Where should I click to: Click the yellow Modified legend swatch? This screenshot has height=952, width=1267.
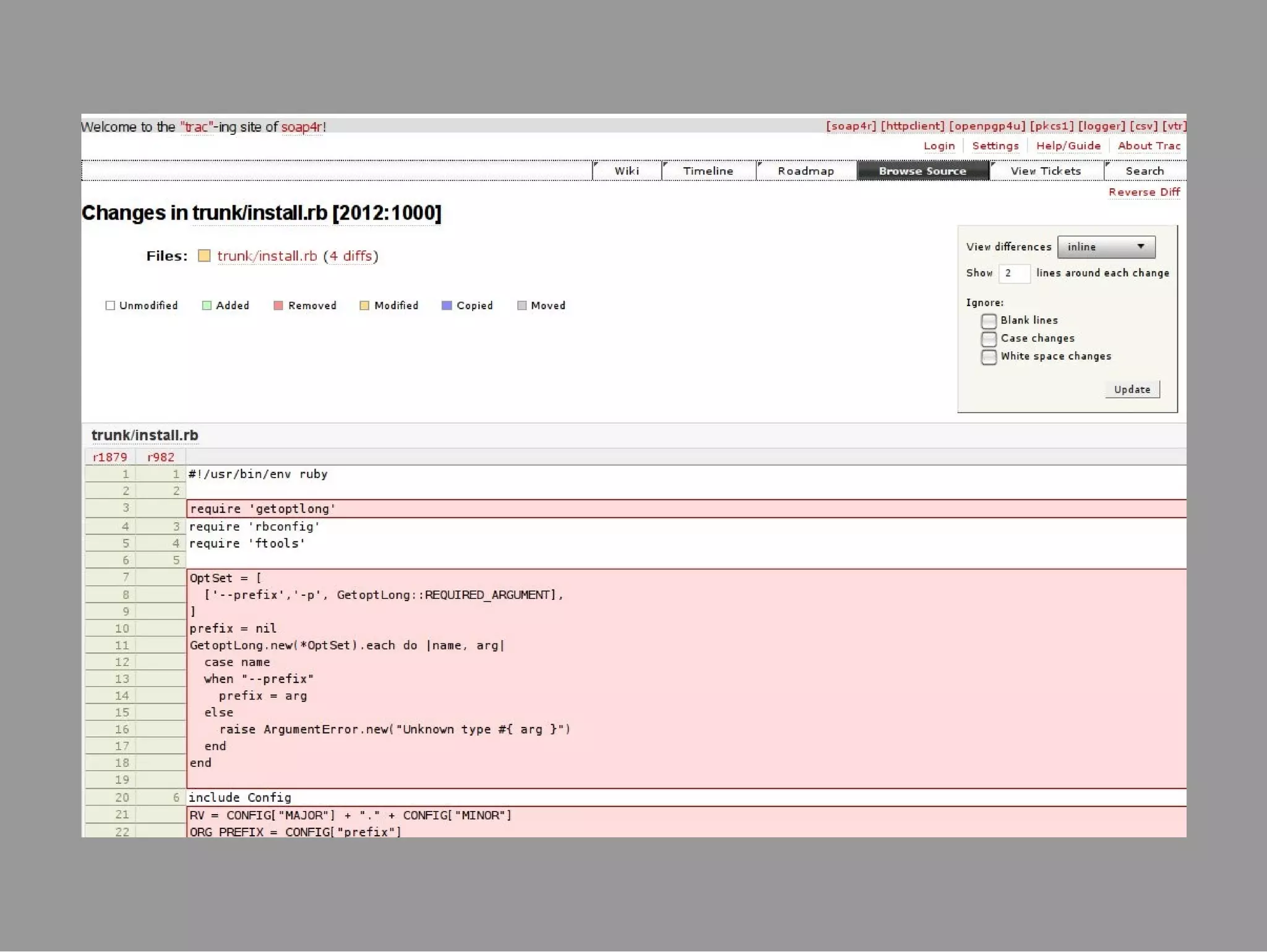coord(364,306)
